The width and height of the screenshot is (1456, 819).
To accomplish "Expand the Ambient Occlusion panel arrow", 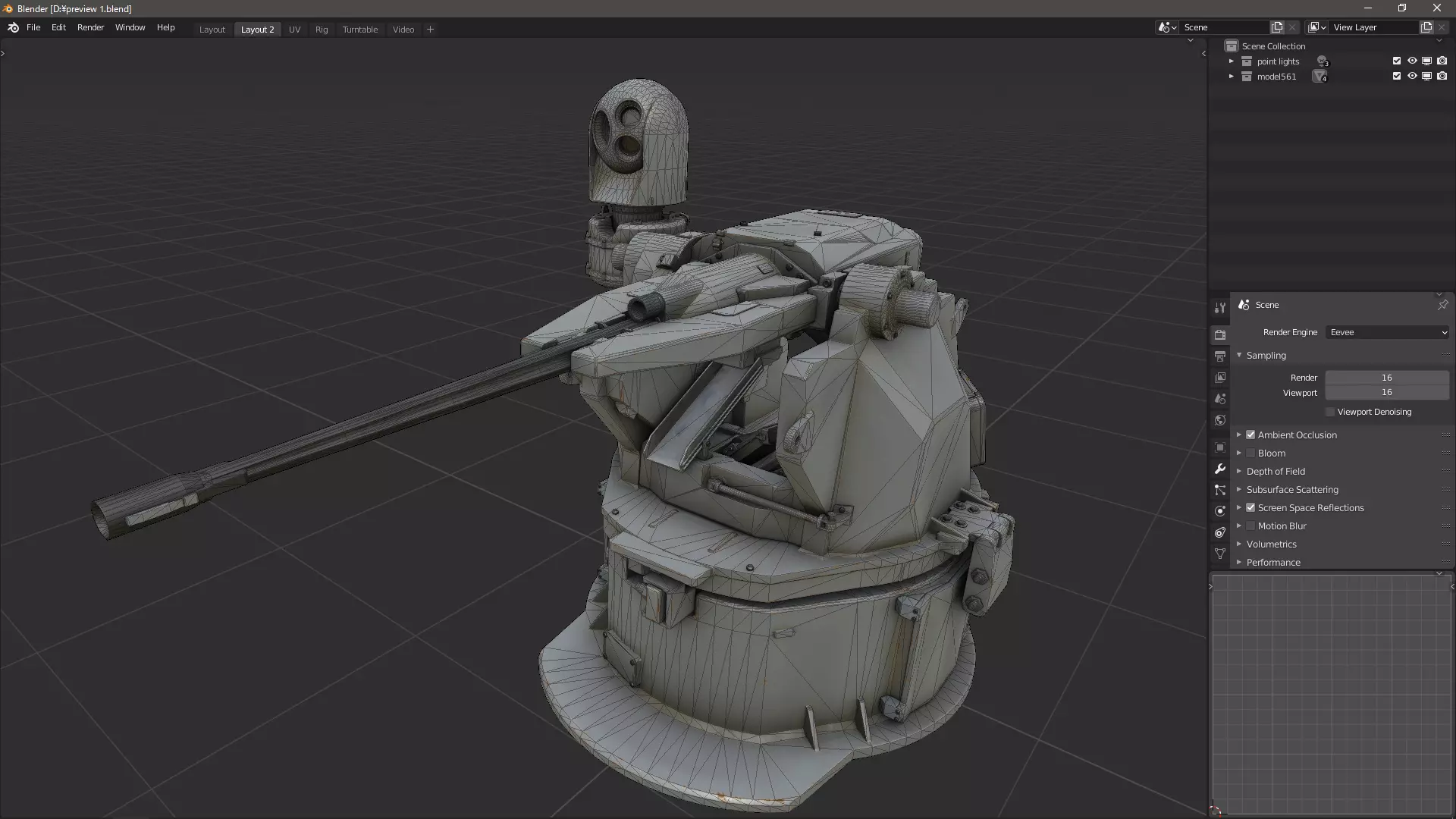I will (1239, 435).
